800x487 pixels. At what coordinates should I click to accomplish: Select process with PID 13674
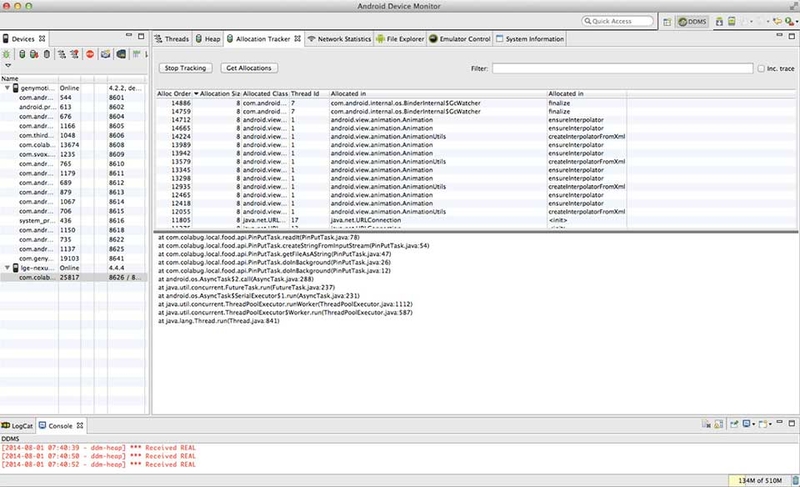point(74,145)
